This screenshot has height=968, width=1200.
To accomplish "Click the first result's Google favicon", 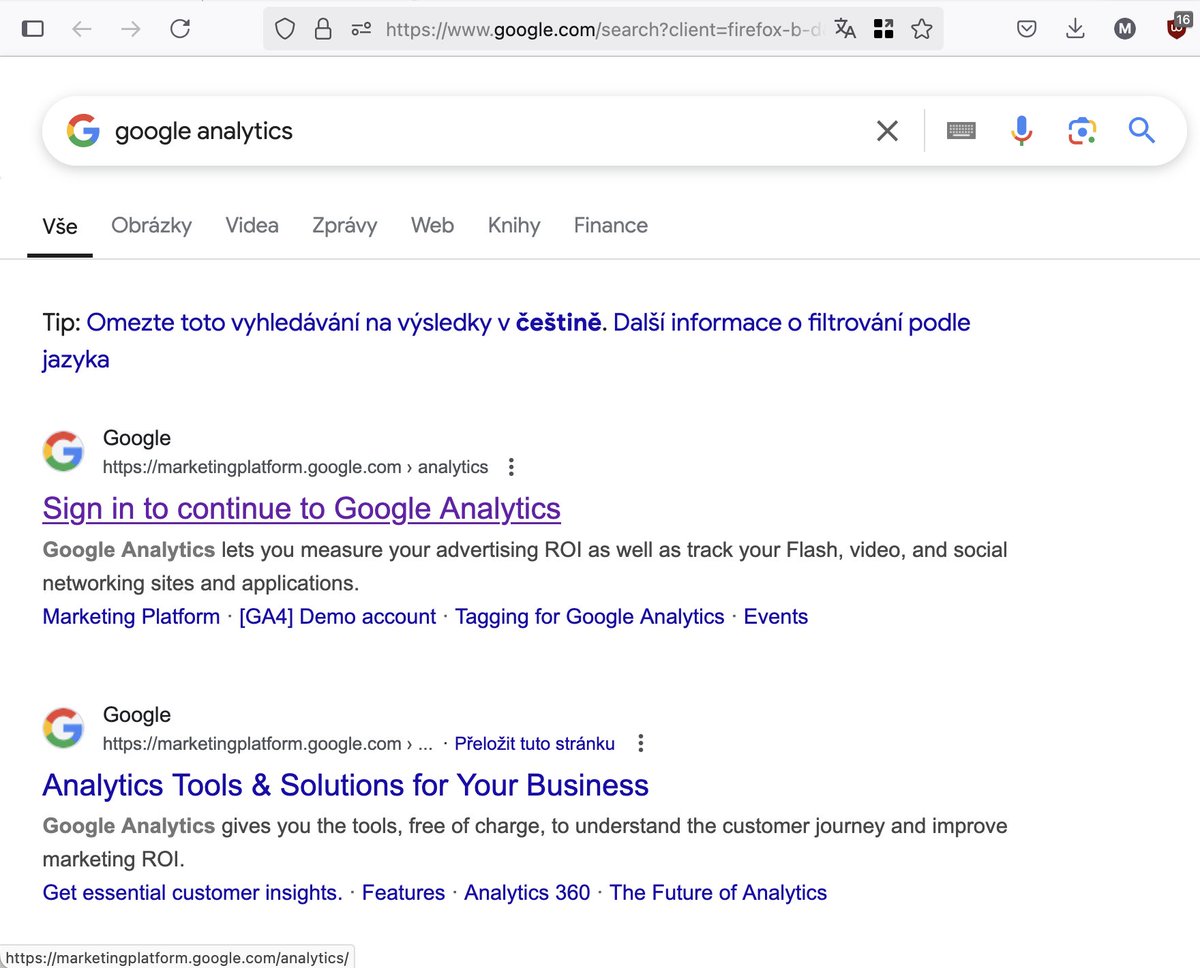I will [x=63, y=452].
